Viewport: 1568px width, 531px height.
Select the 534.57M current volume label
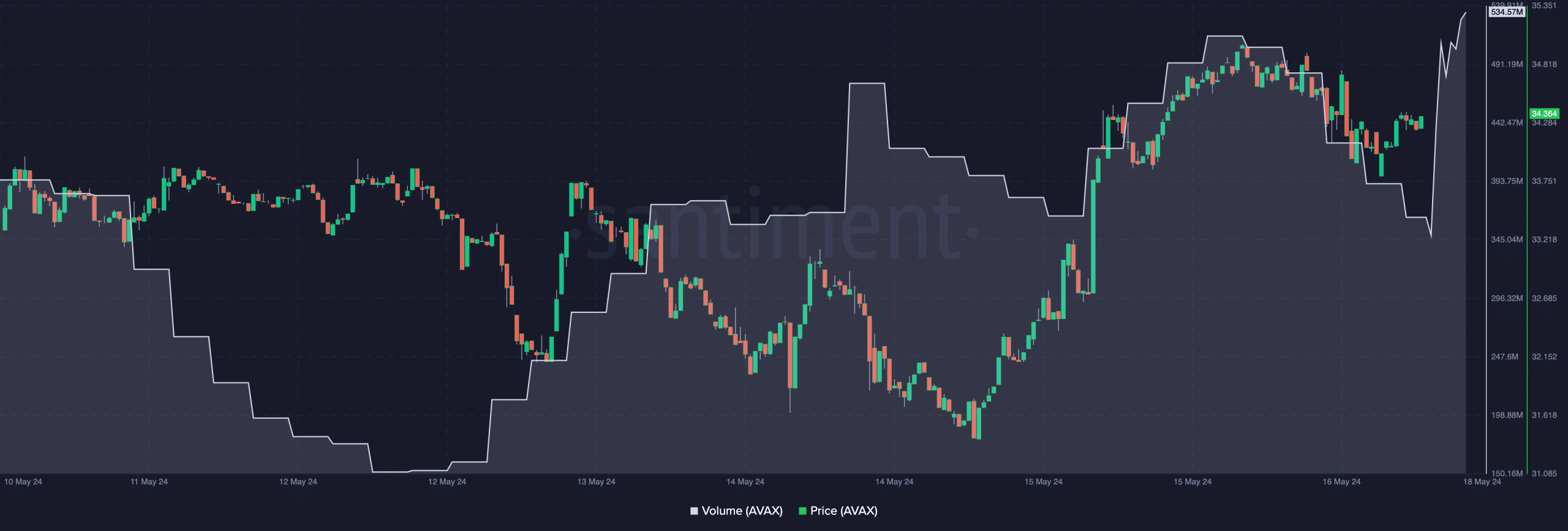(x=1507, y=12)
